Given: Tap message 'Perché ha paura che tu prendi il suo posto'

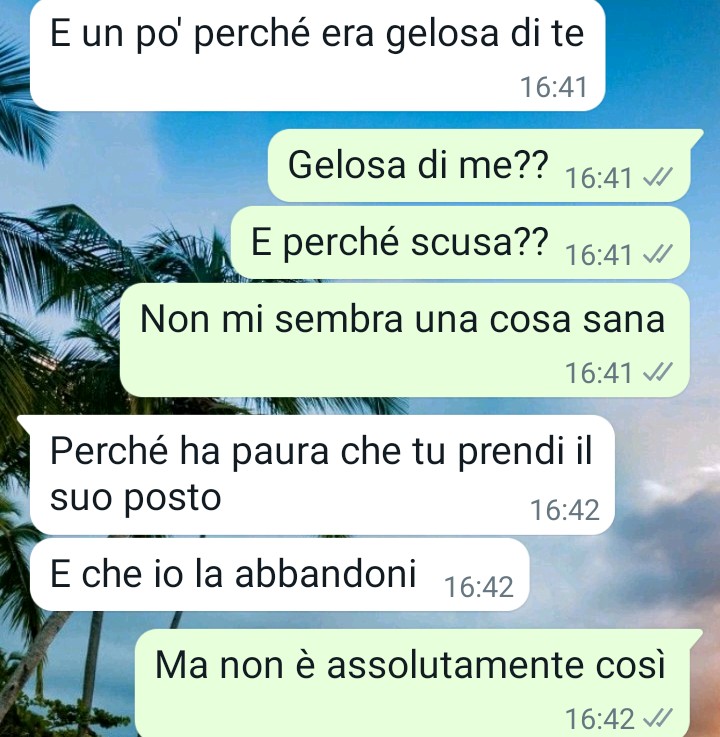Looking at the screenshot, I should [x=322, y=475].
